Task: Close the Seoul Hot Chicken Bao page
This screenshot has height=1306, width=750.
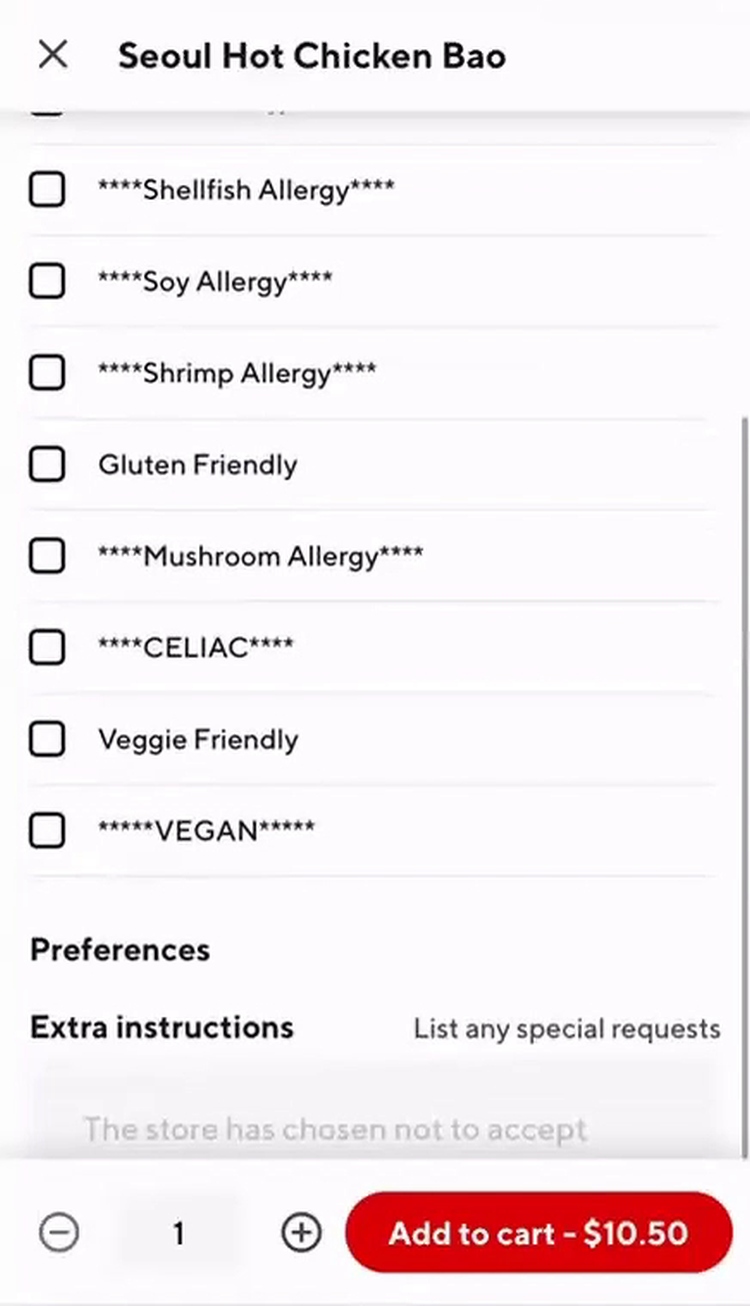Action: (53, 54)
